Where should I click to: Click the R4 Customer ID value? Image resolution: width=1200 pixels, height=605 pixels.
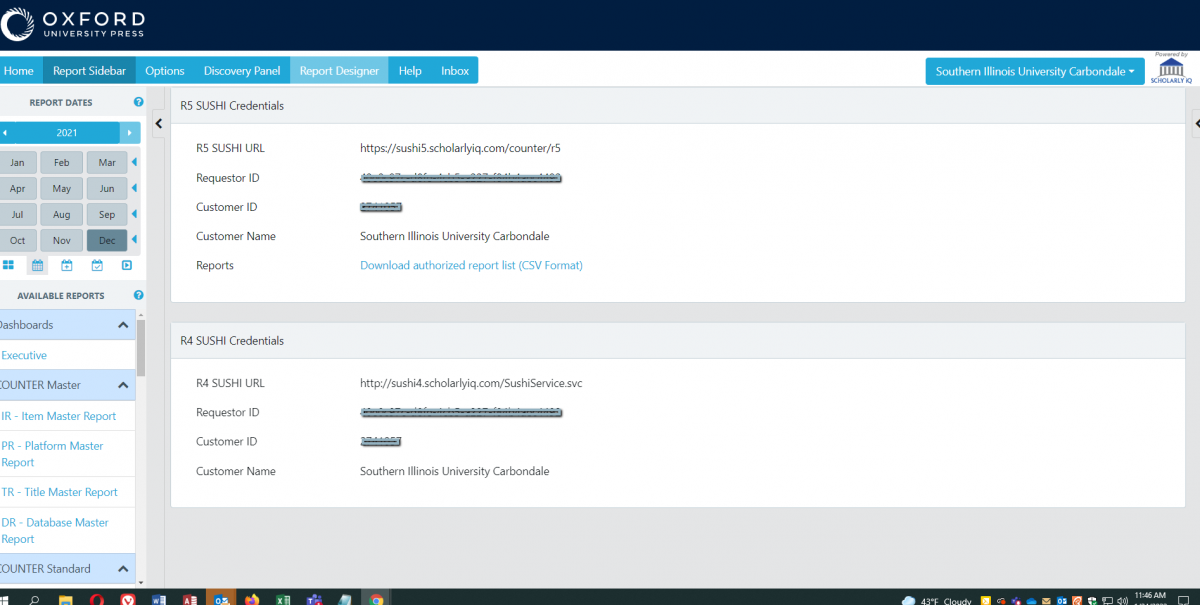(x=381, y=441)
